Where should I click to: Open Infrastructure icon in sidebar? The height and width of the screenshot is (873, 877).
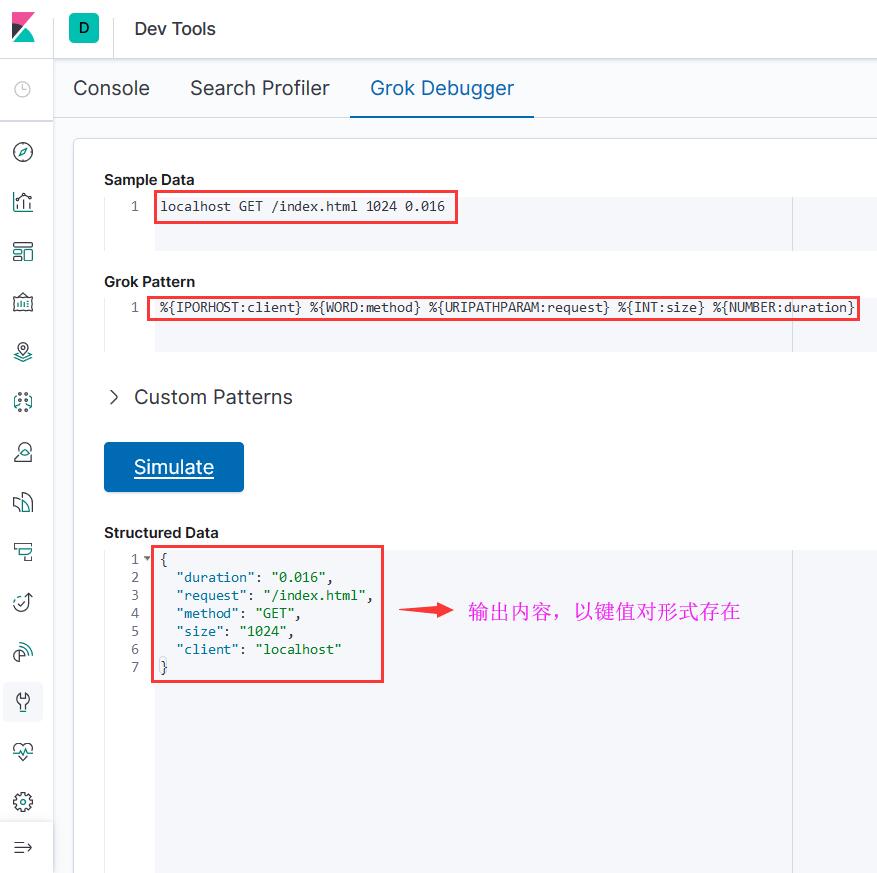(x=23, y=452)
